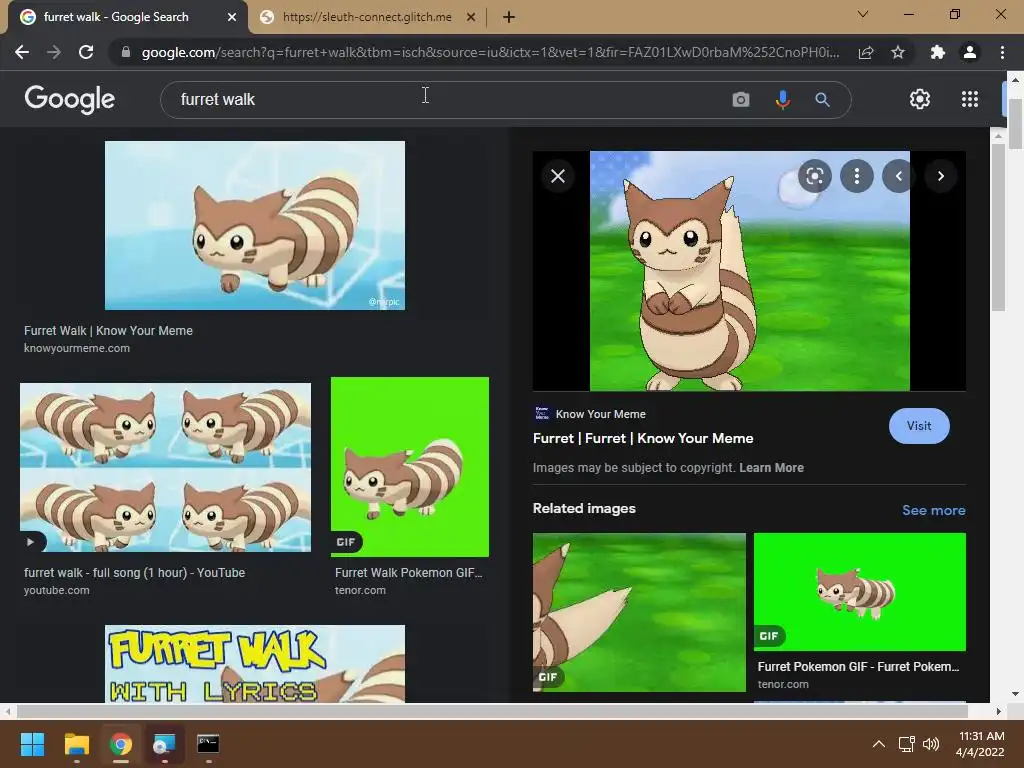Open Google quick settings gear
This screenshot has height=768, width=1024.
(x=920, y=99)
